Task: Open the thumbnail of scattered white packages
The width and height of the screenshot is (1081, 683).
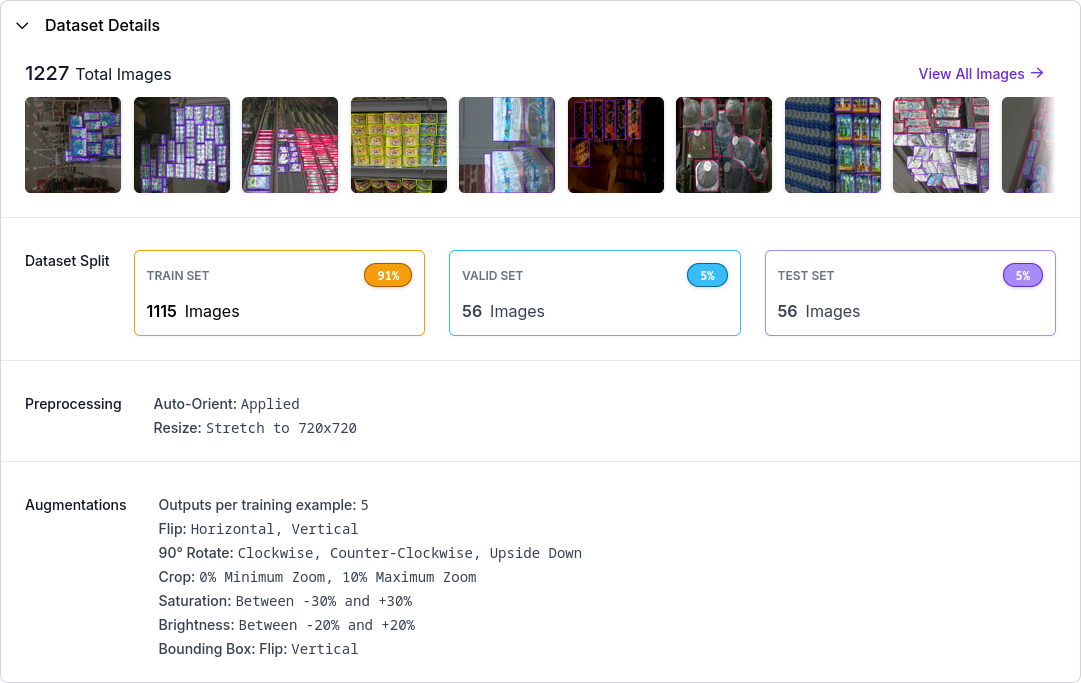Action: (941, 145)
